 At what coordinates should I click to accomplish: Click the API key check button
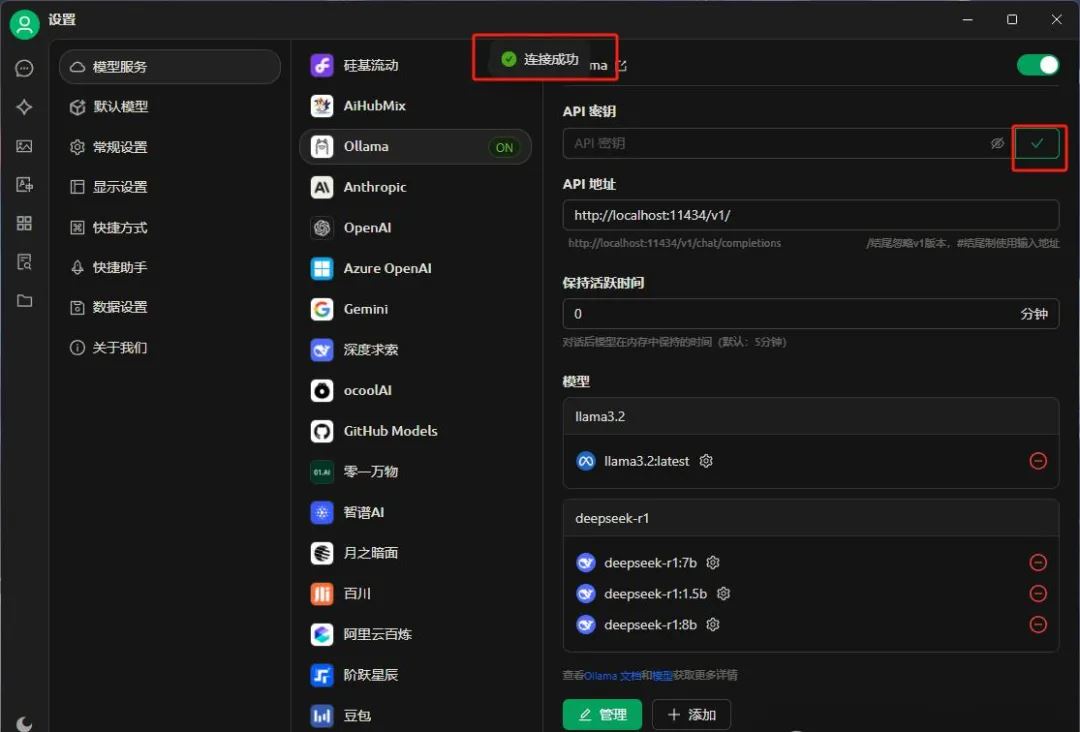[1037, 143]
